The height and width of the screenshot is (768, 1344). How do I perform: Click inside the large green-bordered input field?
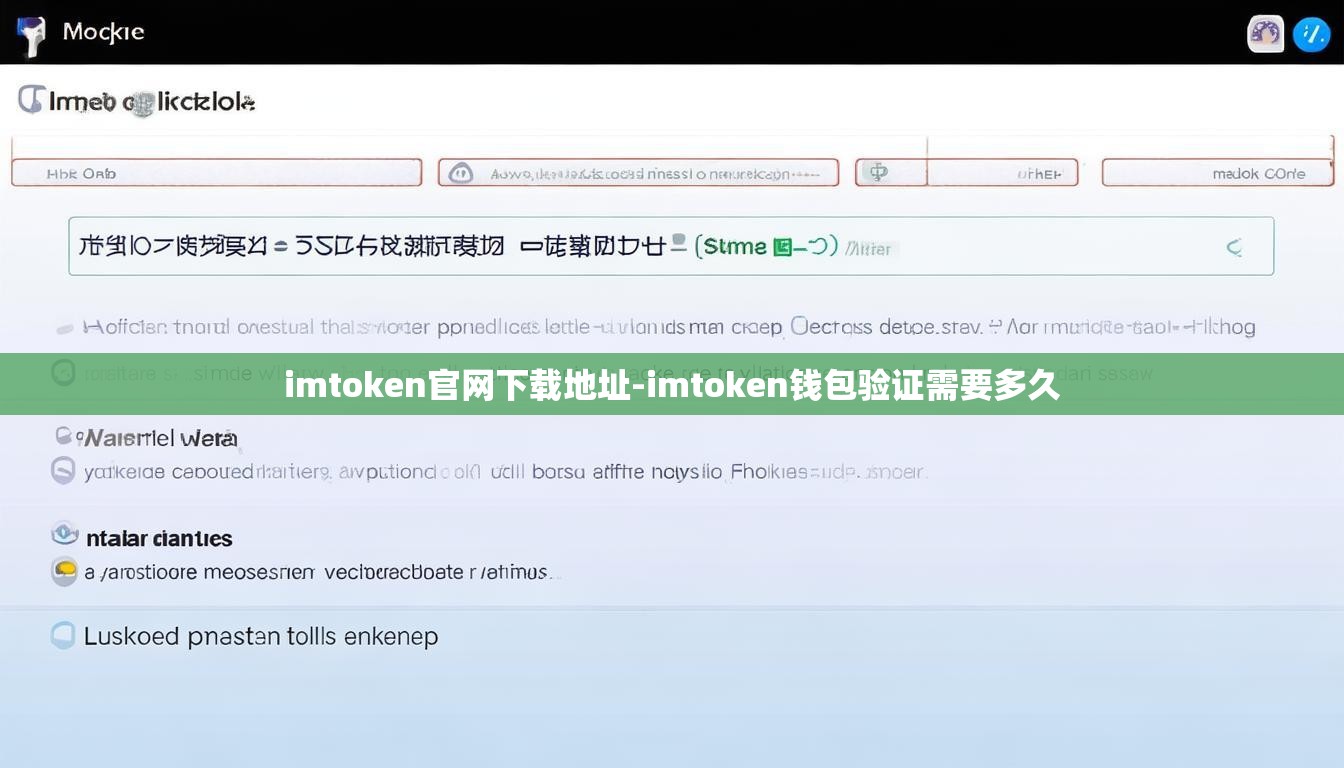click(671, 246)
